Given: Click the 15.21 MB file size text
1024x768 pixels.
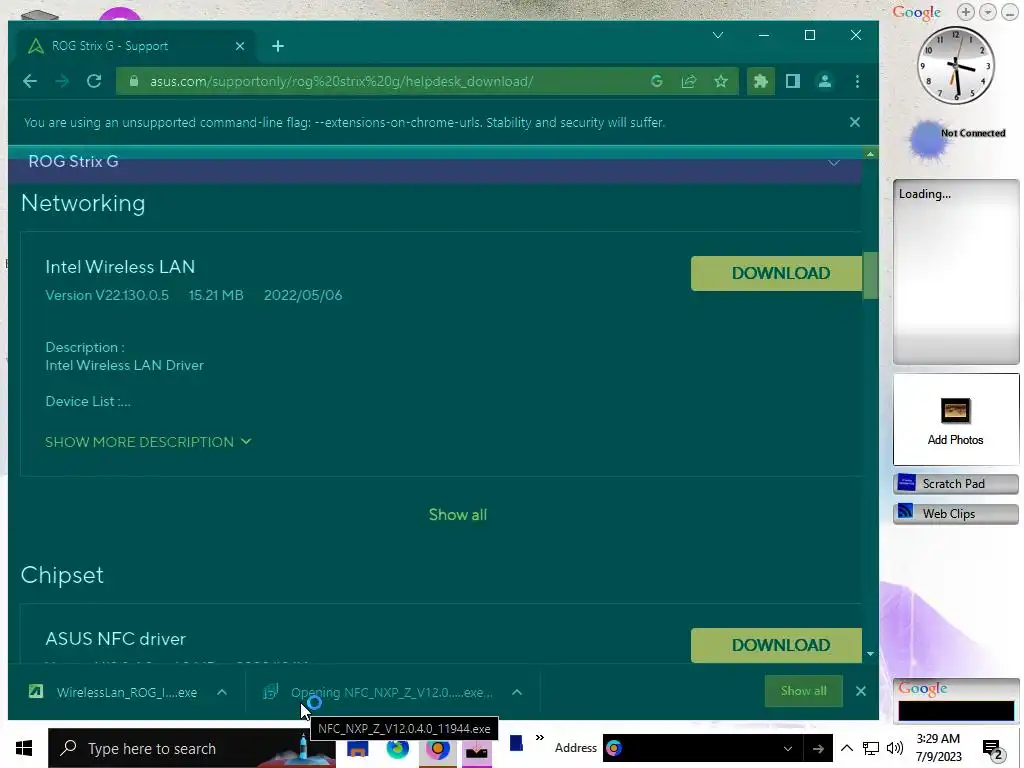Looking at the screenshot, I should 216,295.
